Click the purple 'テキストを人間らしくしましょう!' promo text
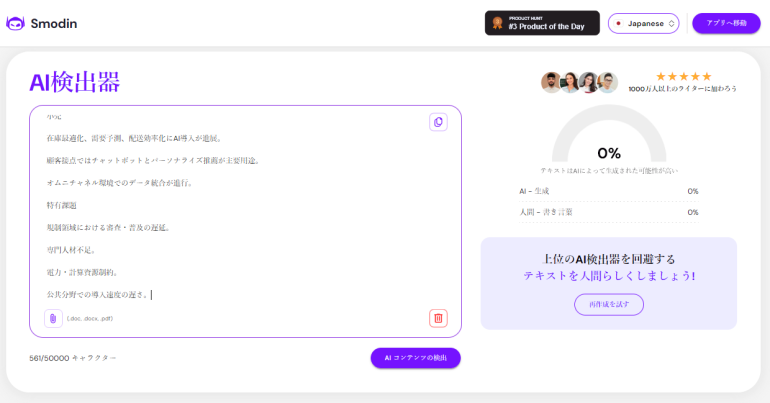Viewport: 770px width, 403px height. (609, 276)
